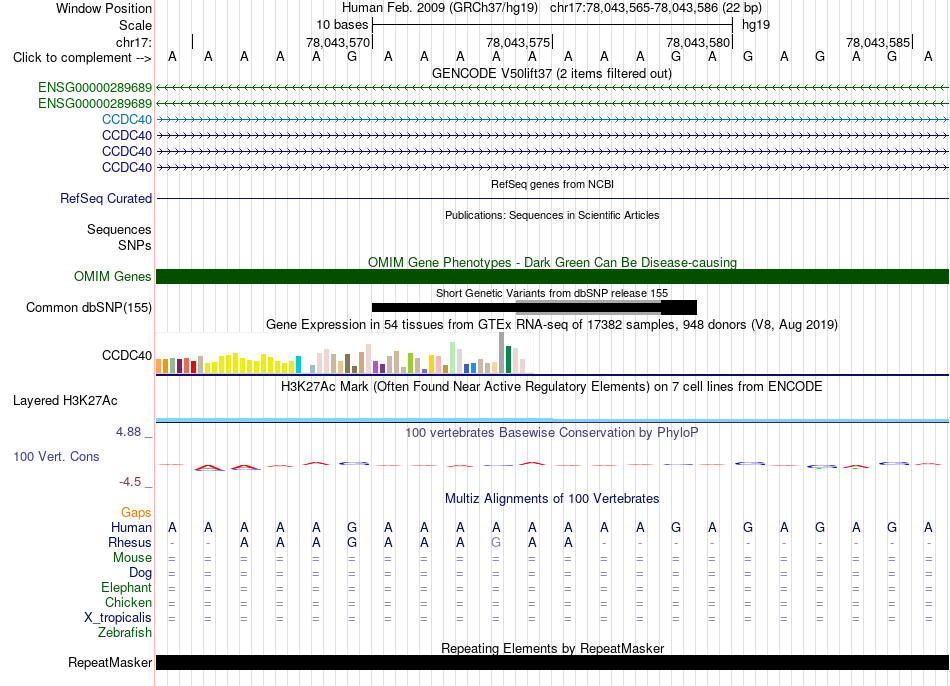This screenshot has height=686, width=950.
Task: Open the first ENSG00000289689 gene label
Action: point(95,87)
